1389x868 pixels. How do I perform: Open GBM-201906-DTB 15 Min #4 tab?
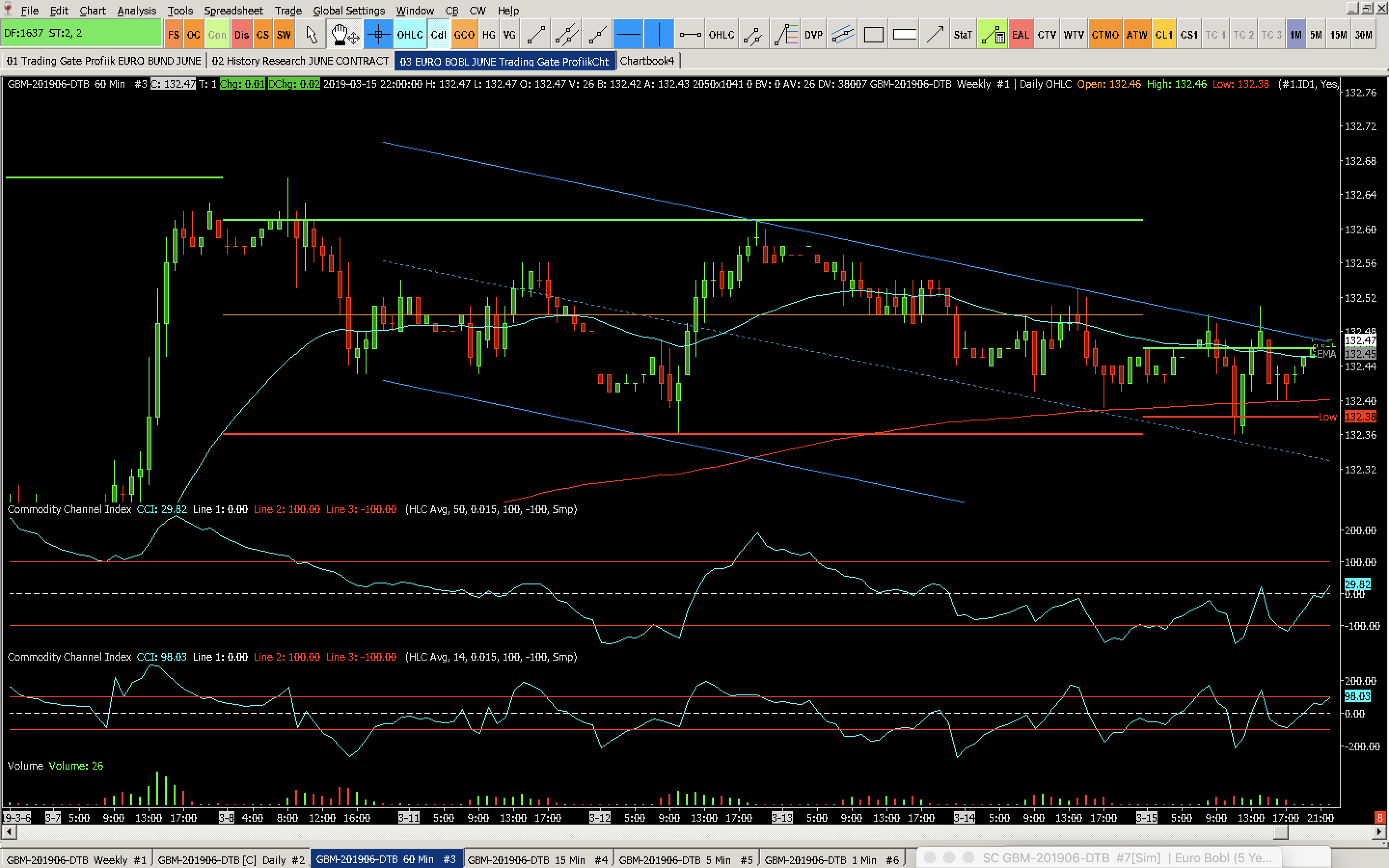click(x=537, y=859)
